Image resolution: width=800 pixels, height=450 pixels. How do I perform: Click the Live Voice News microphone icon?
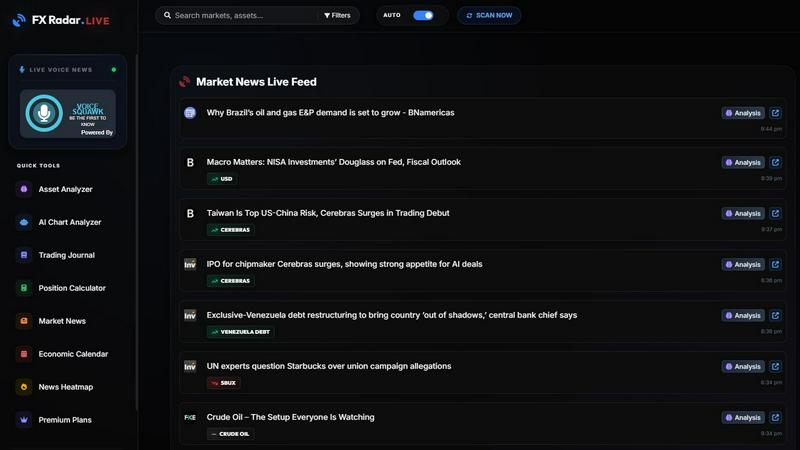coord(21,69)
